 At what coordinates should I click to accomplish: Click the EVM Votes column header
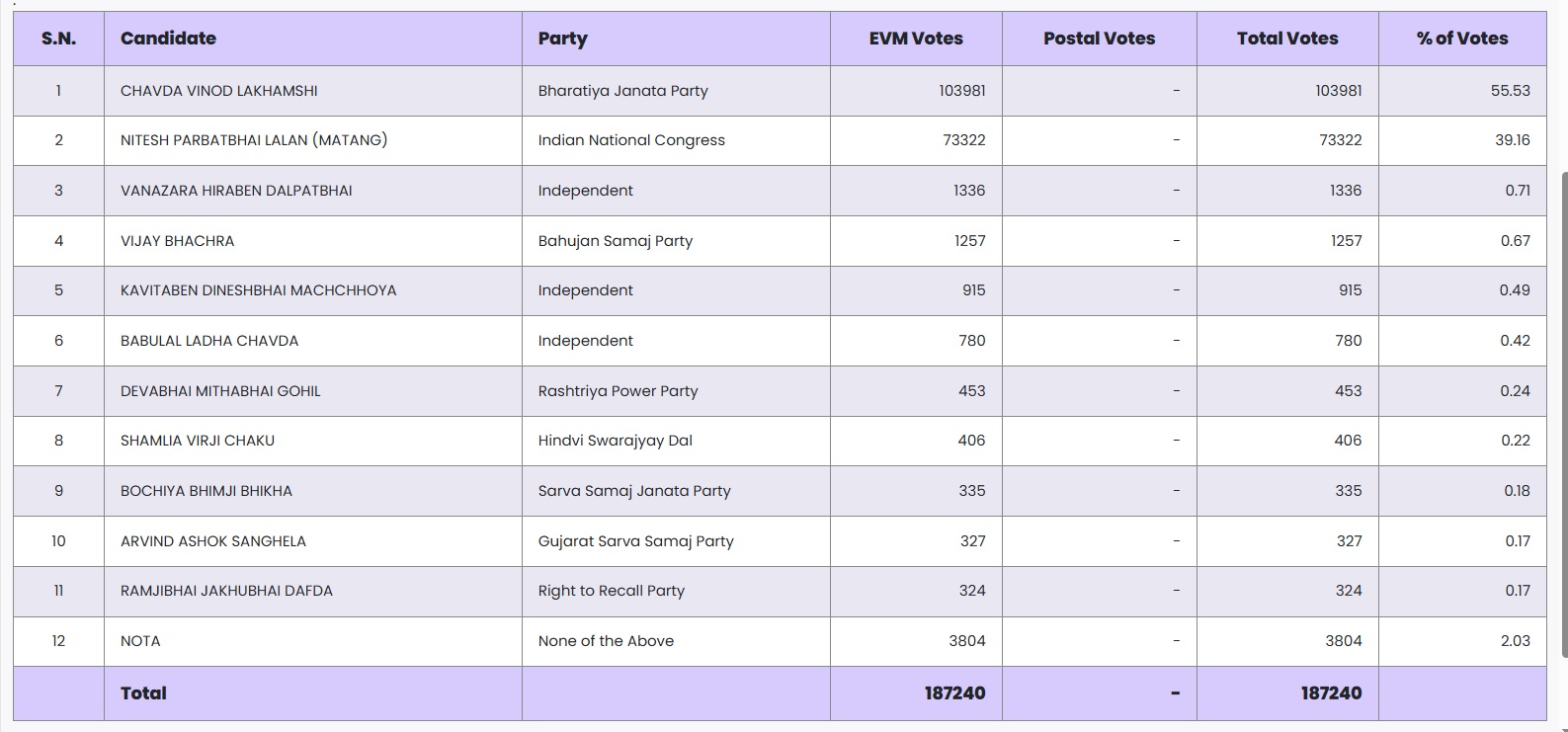(x=915, y=39)
